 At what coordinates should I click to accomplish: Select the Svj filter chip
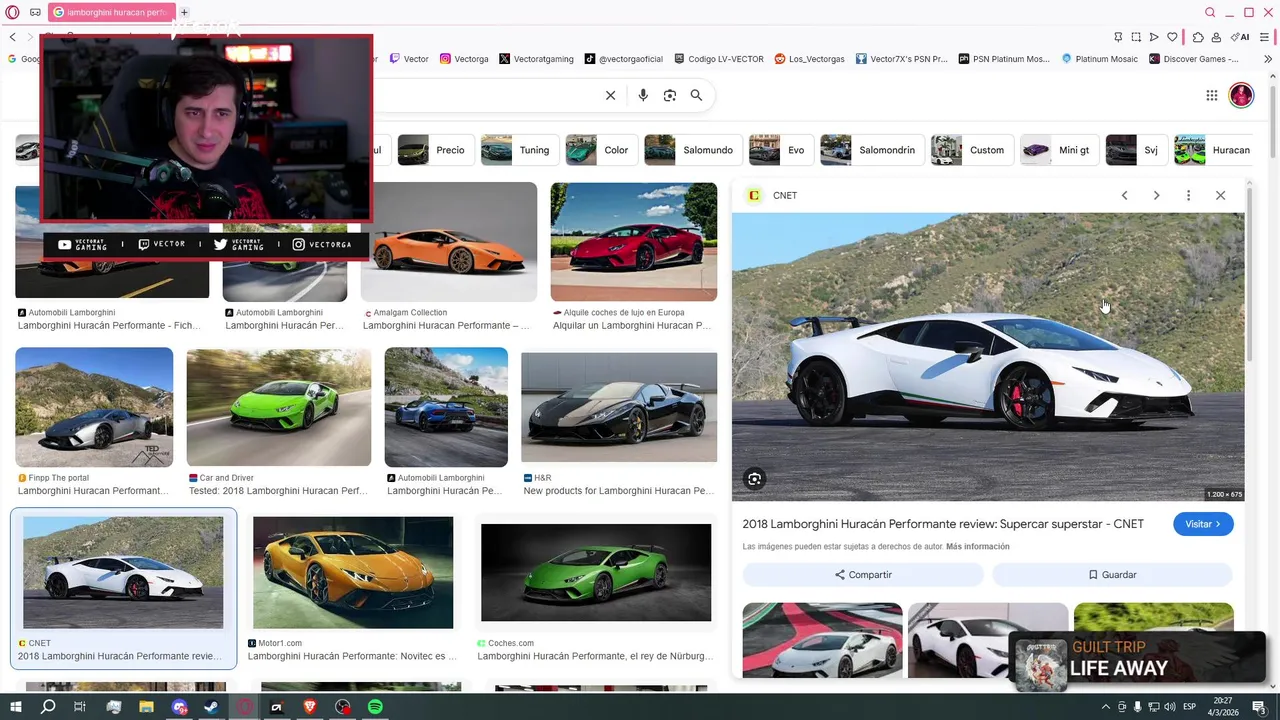pyautogui.click(x=1136, y=150)
